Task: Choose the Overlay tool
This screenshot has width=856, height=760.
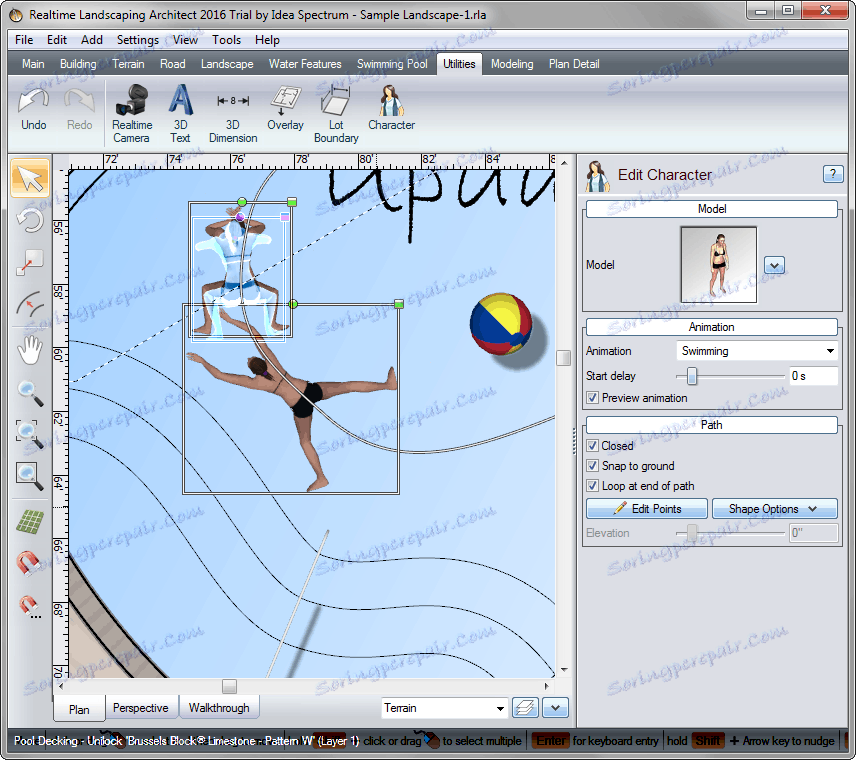Action: (x=285, y=108)
